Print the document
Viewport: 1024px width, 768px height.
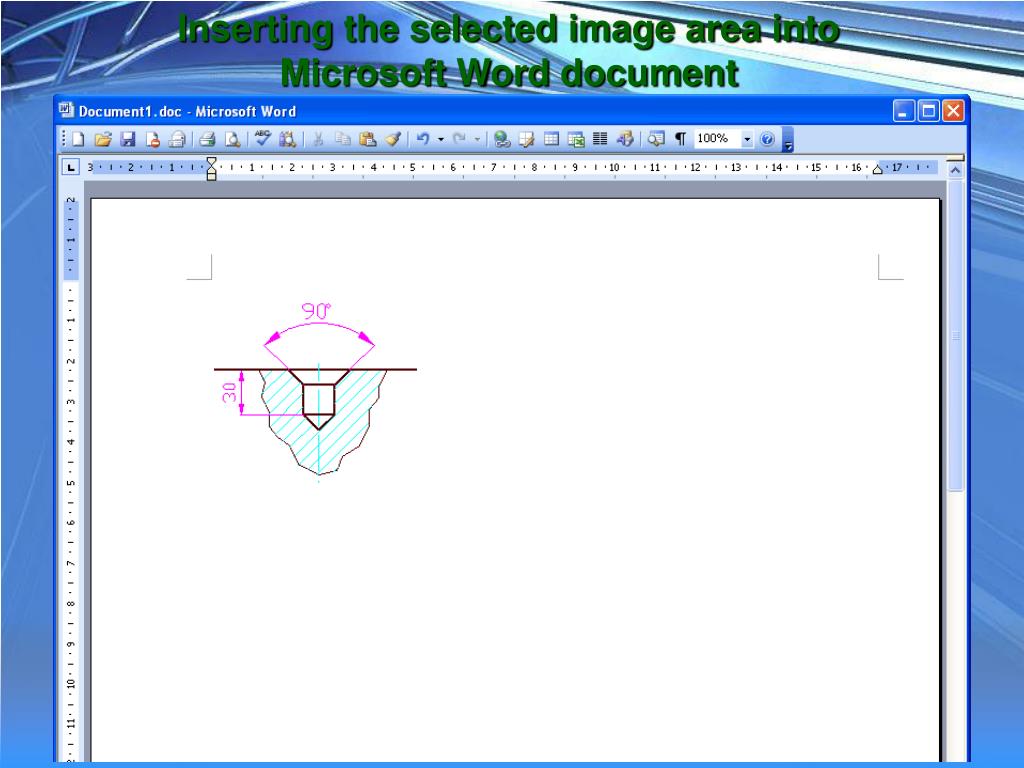pos(208,139)
